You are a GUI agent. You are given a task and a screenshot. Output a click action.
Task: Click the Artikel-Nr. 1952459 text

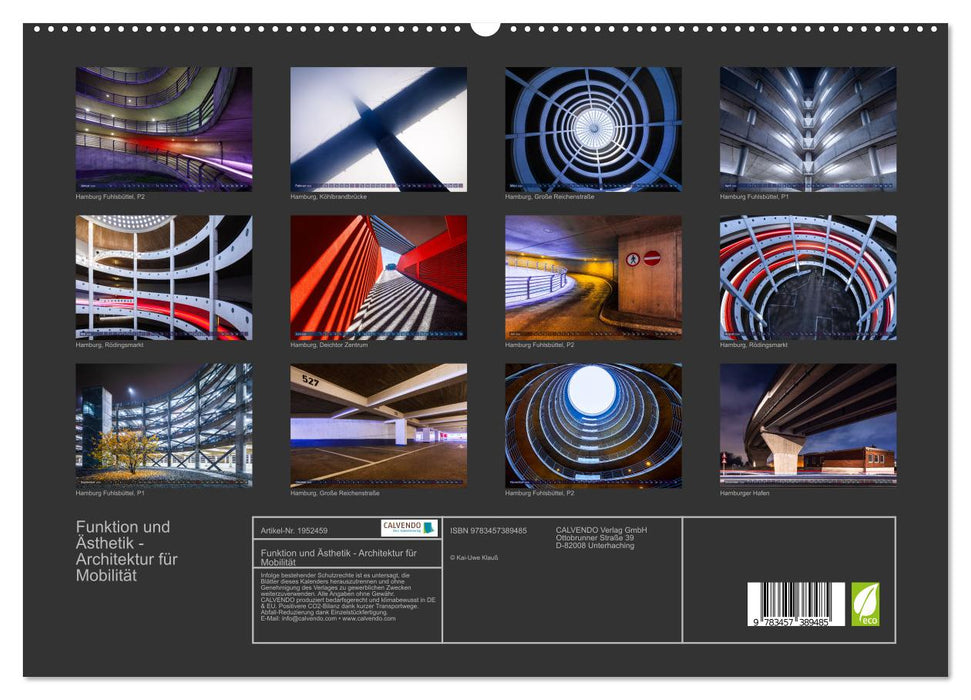[294, 530]
